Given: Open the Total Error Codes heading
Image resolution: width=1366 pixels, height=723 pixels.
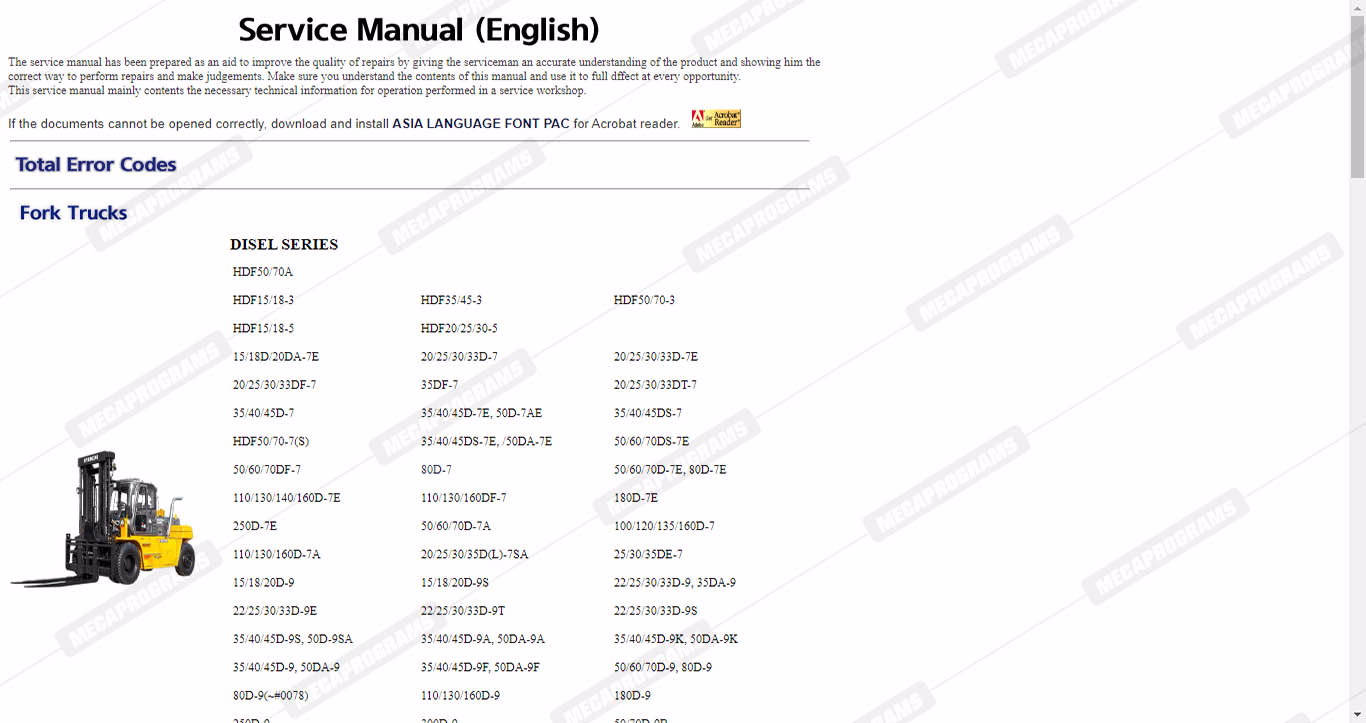Looking at the screenshot, I should point(96,165).
